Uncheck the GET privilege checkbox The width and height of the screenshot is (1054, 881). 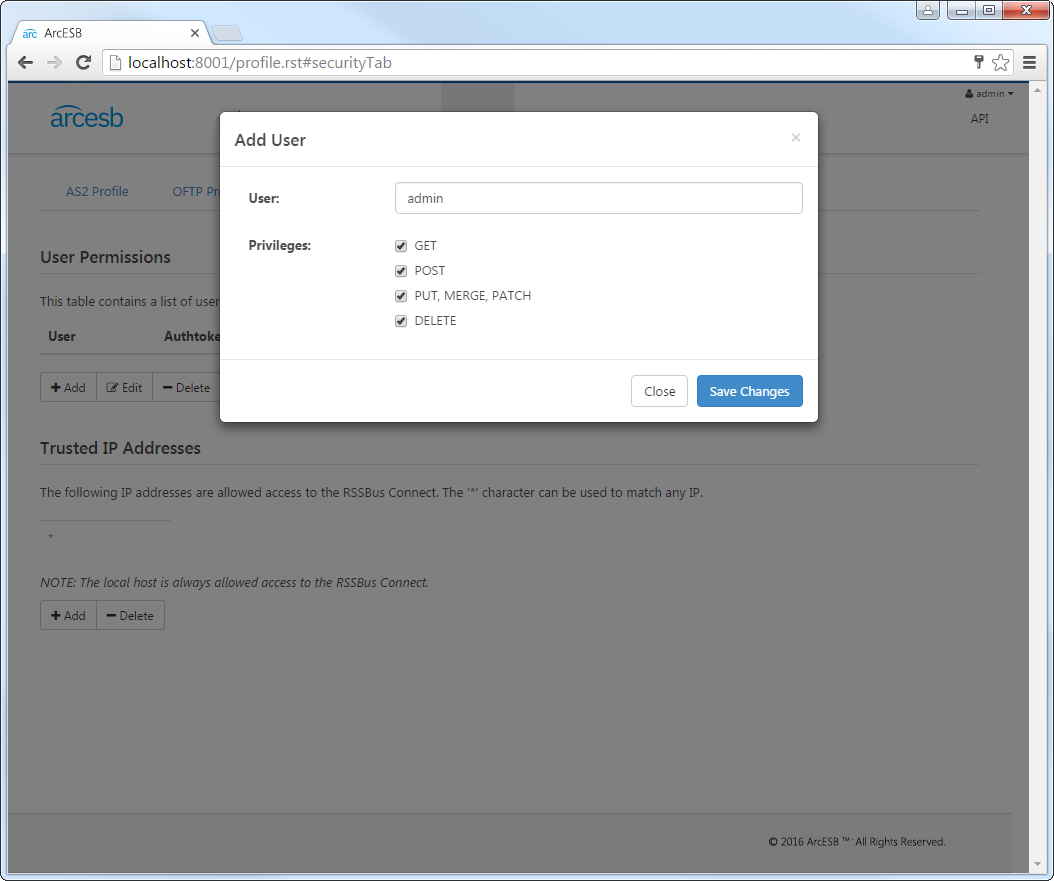pyautogui.click(x=401, y=246)
